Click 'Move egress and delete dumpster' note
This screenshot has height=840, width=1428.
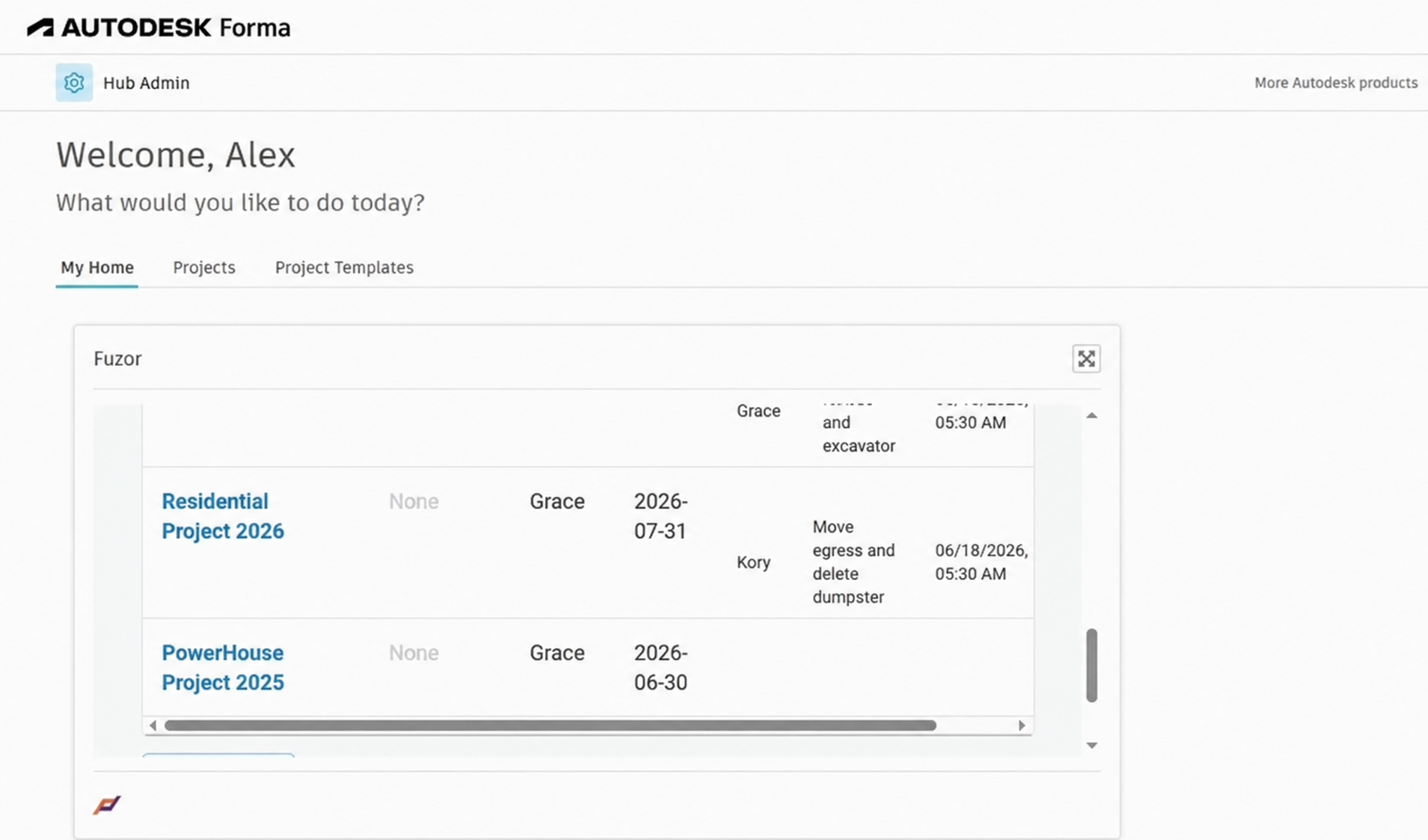(854, 562)
